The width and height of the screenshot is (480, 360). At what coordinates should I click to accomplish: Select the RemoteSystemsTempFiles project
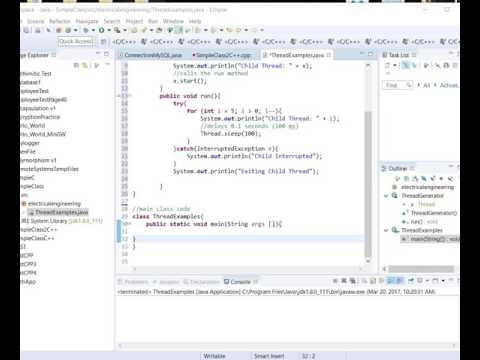pos(49,169)
